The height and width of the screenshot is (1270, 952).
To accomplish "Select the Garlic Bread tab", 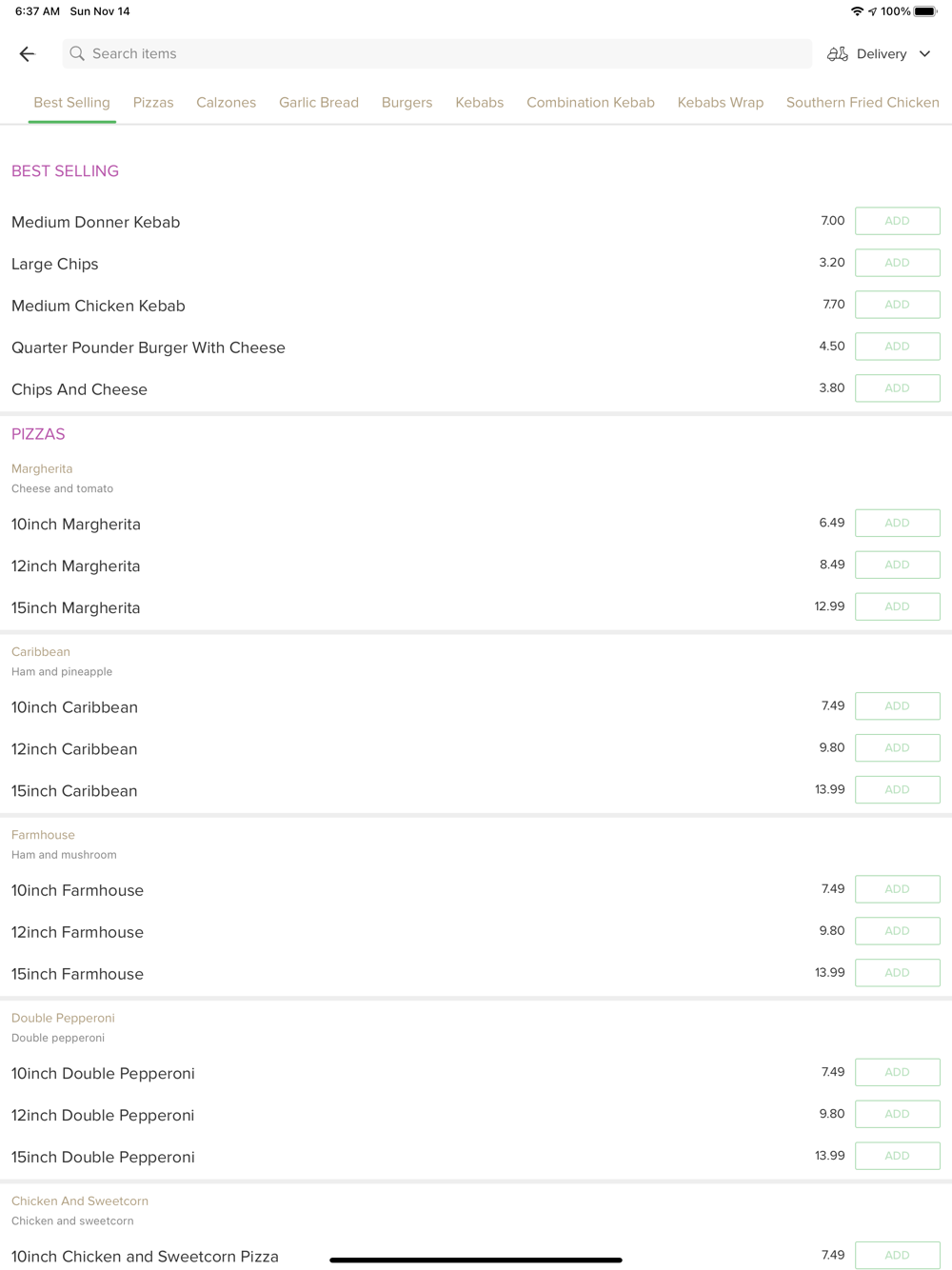I will [319, 103].
